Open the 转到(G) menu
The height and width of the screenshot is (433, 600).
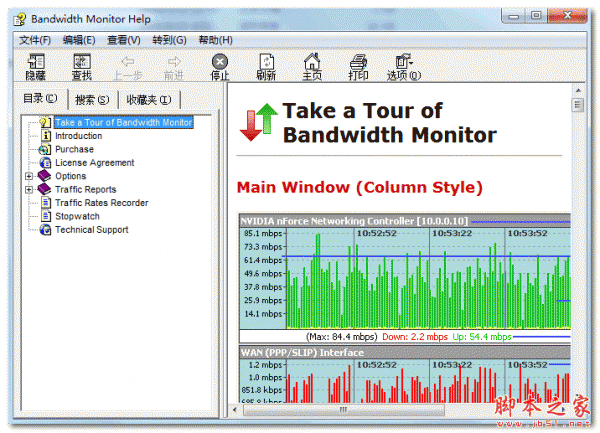click(169, 40)
